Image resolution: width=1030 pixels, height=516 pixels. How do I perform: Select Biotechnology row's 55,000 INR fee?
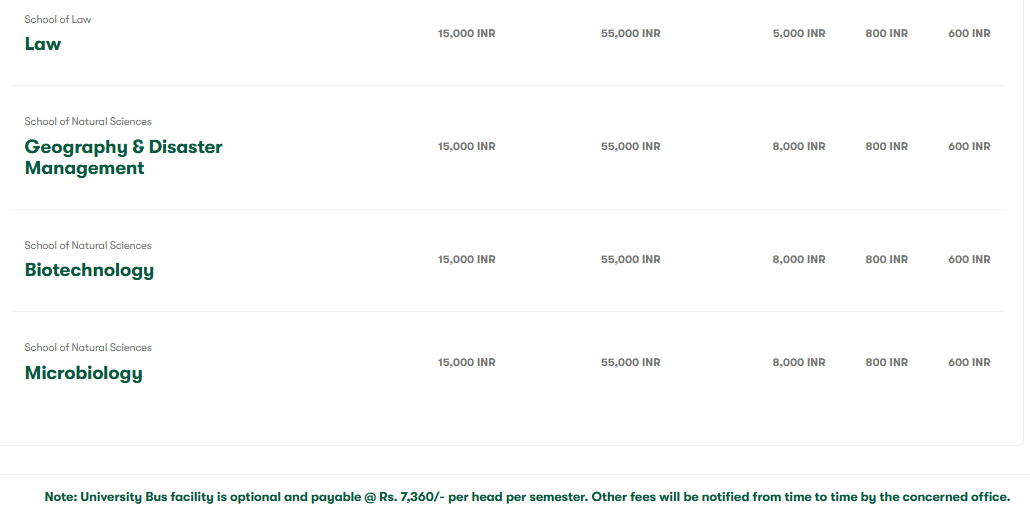pos(630,259)
